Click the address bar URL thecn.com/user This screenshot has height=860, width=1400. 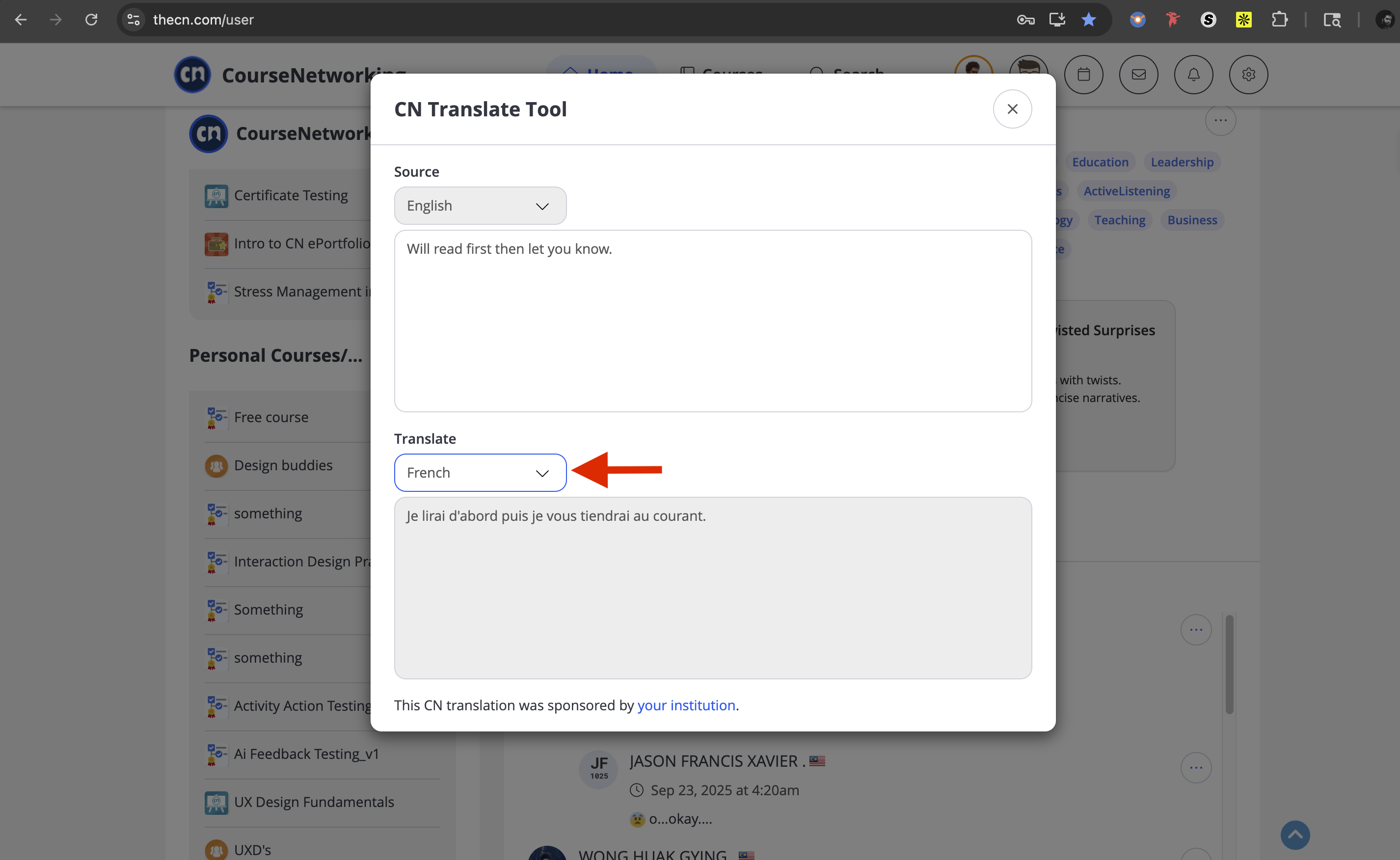203,20
